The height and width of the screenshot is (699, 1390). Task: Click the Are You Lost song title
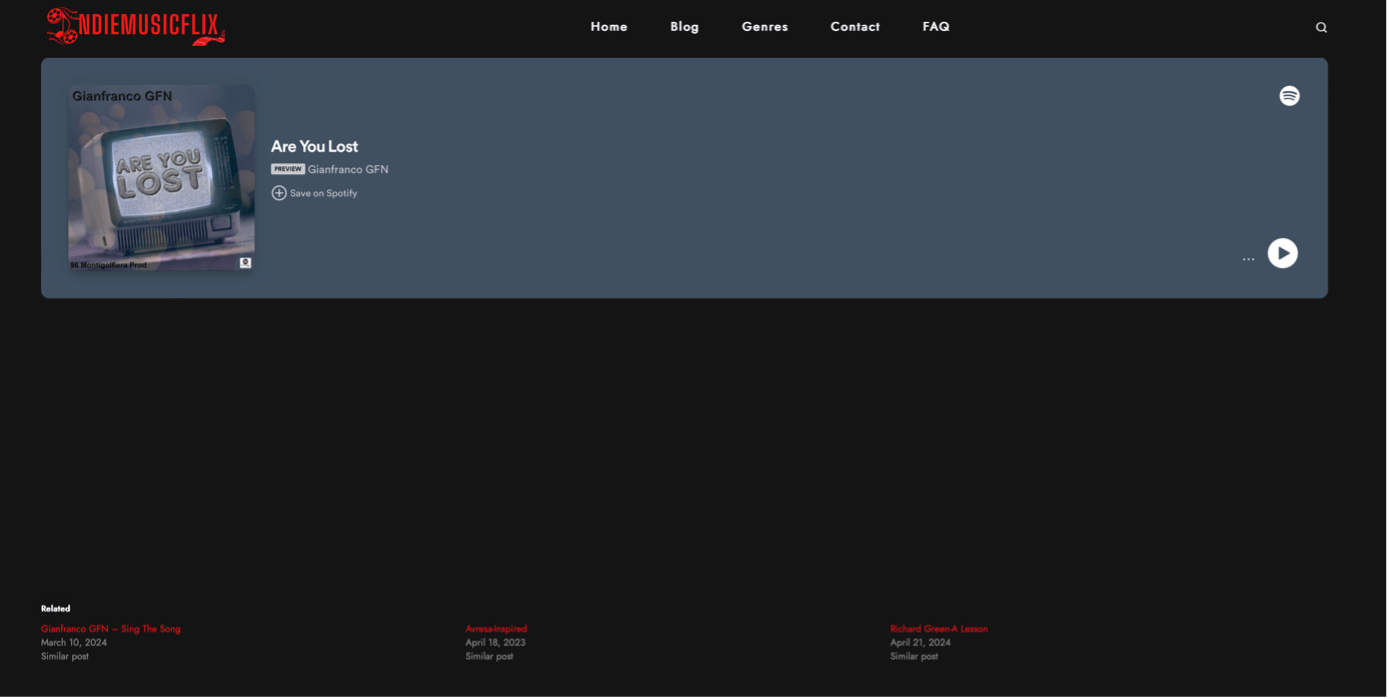pyautogui.click(x=315, y=147)
